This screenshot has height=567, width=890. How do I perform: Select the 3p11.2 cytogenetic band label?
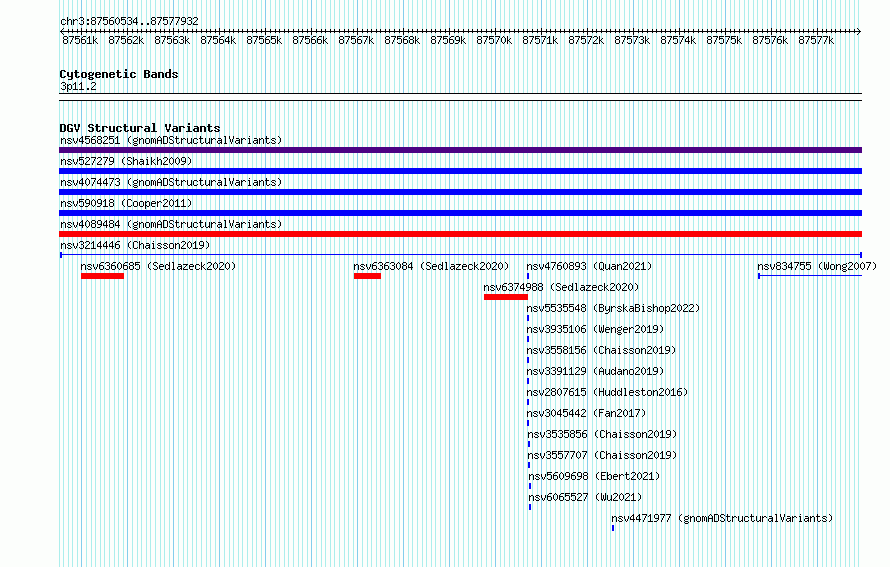78,86
